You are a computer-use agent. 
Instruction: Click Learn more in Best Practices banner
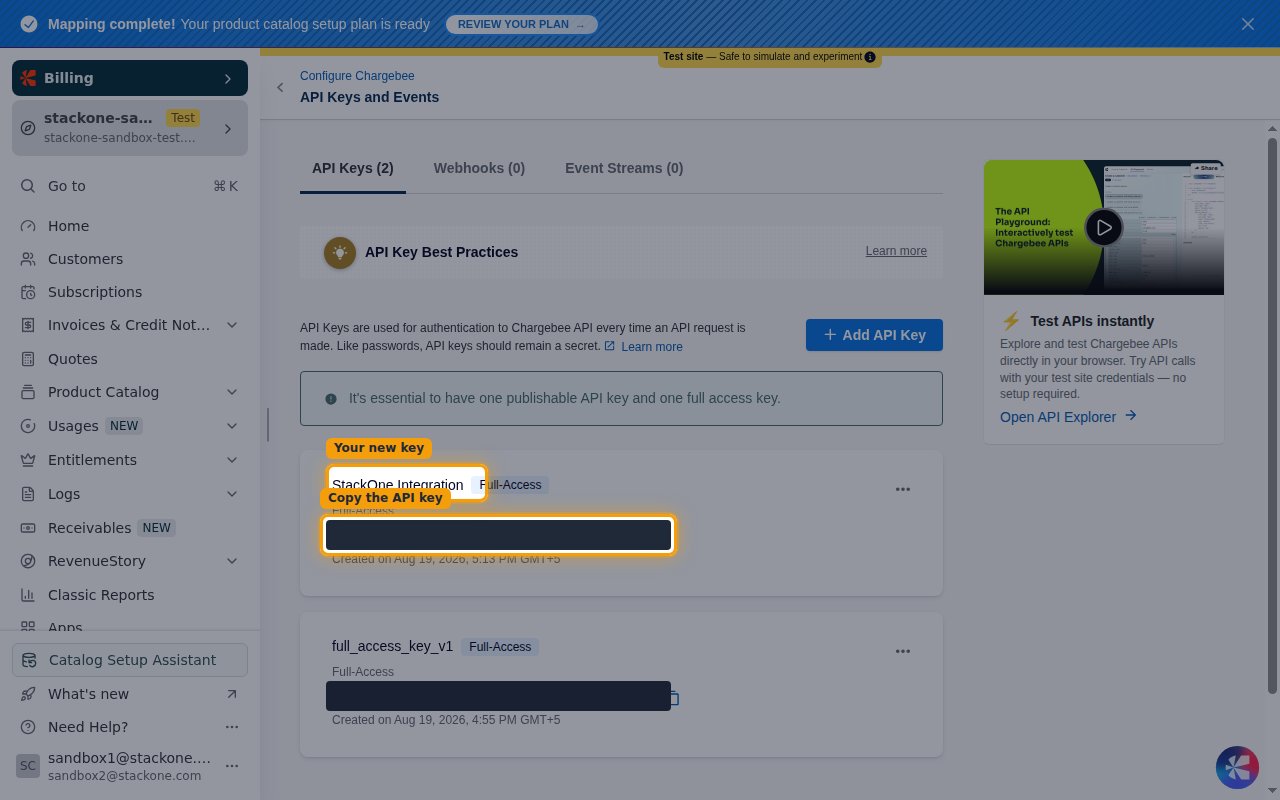896,251
